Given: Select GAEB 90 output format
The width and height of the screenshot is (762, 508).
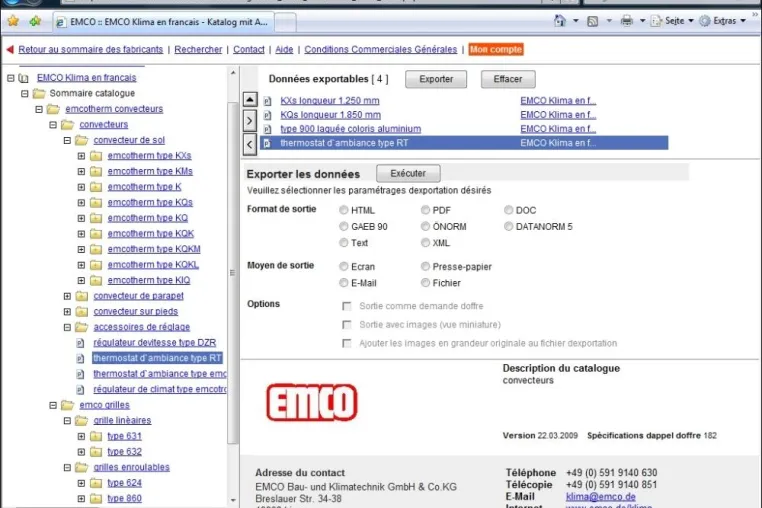Looking at the screenshot, I should pos(344,227).
